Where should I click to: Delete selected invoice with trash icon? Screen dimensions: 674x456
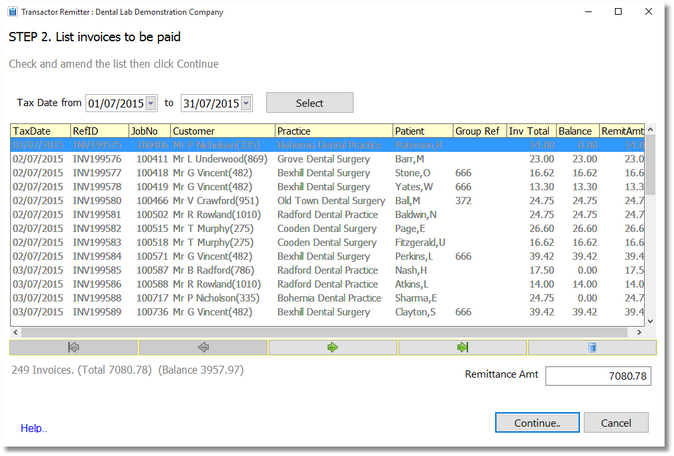coord(592,347)
